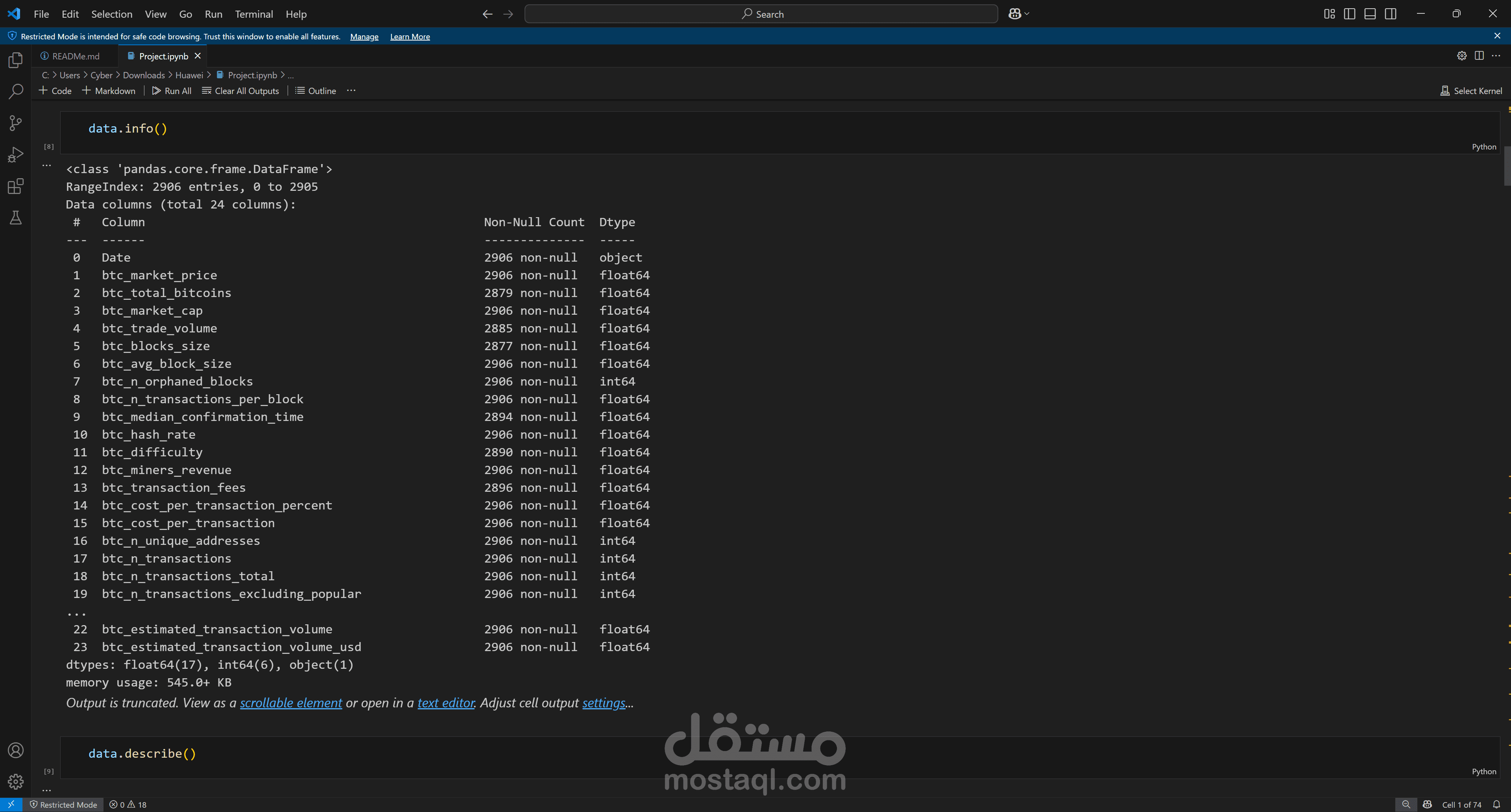Click the Run All button
Viewport: 1511px width, 812px height.
click(171, 91)
